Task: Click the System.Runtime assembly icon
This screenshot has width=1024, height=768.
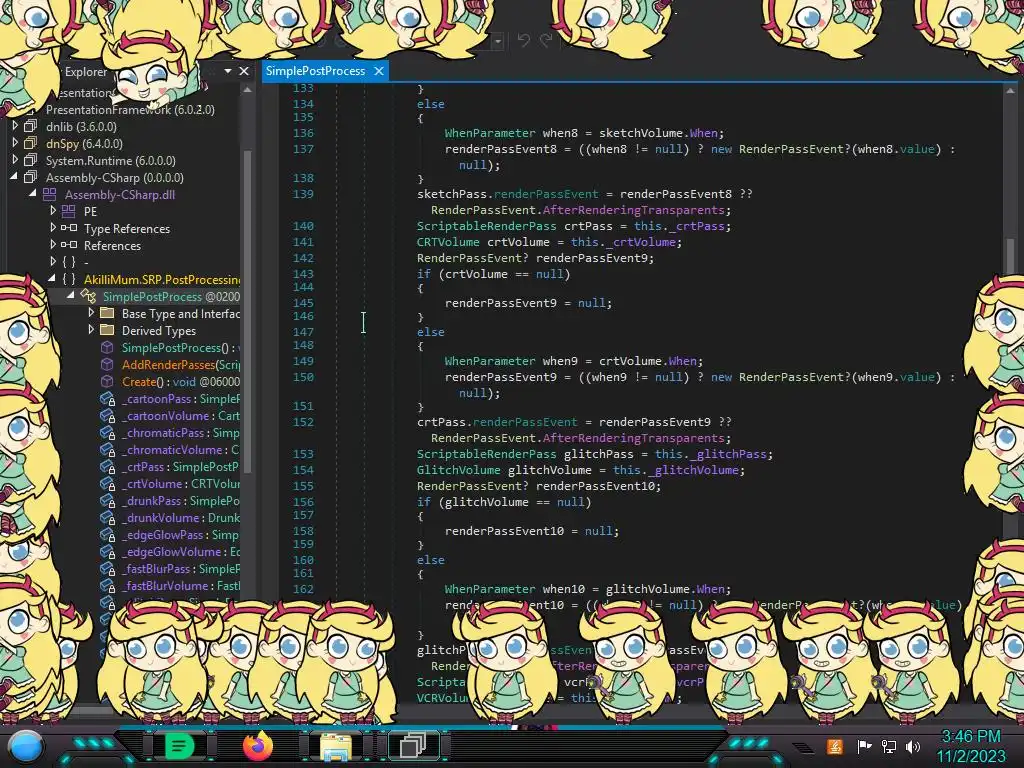Action: [x=31, y=160]
